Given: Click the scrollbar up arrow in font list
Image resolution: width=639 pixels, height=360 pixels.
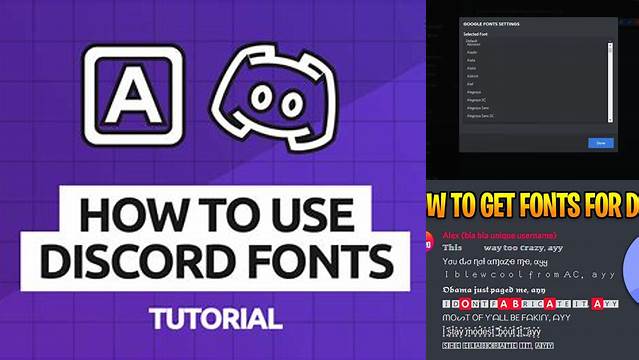Looking at the screenshot, I should 610,44.
